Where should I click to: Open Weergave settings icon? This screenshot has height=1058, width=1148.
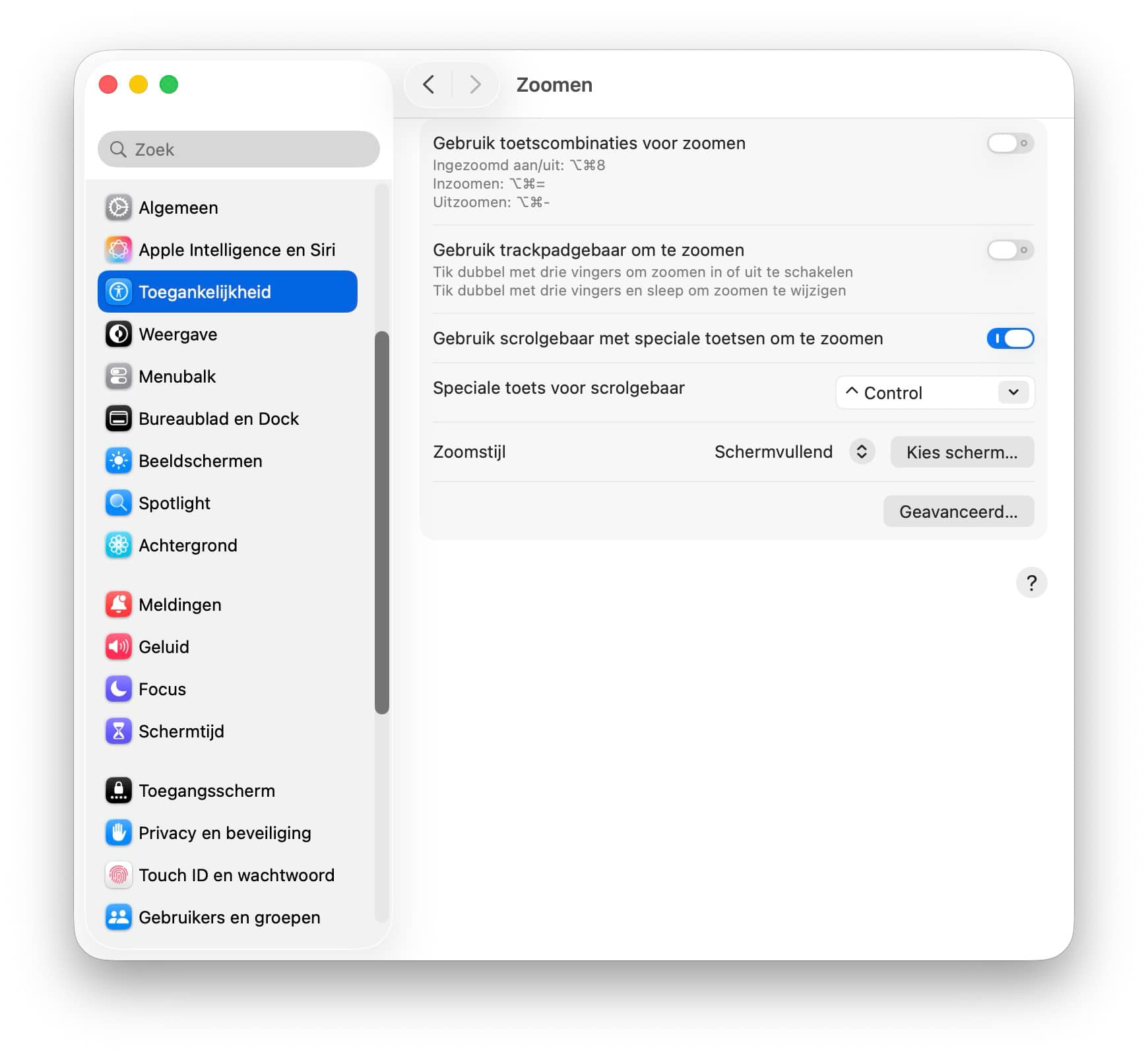119,334
